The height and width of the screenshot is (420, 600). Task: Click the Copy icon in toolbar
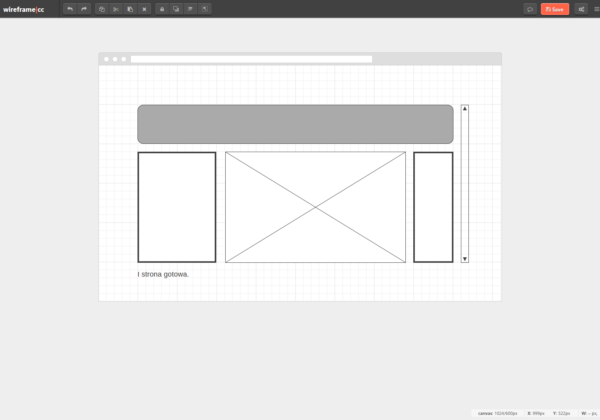tap(102, 9)
